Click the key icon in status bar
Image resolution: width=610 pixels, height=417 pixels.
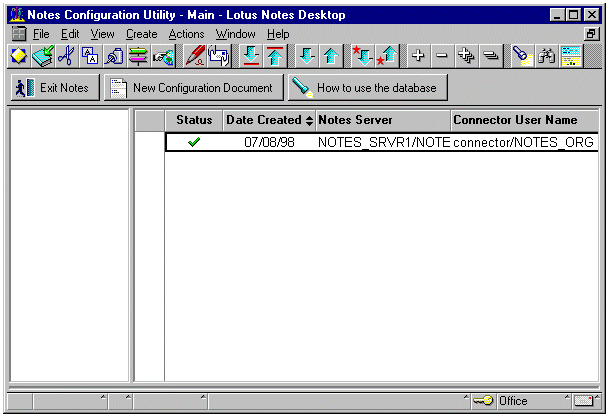(x=483, y=401)
